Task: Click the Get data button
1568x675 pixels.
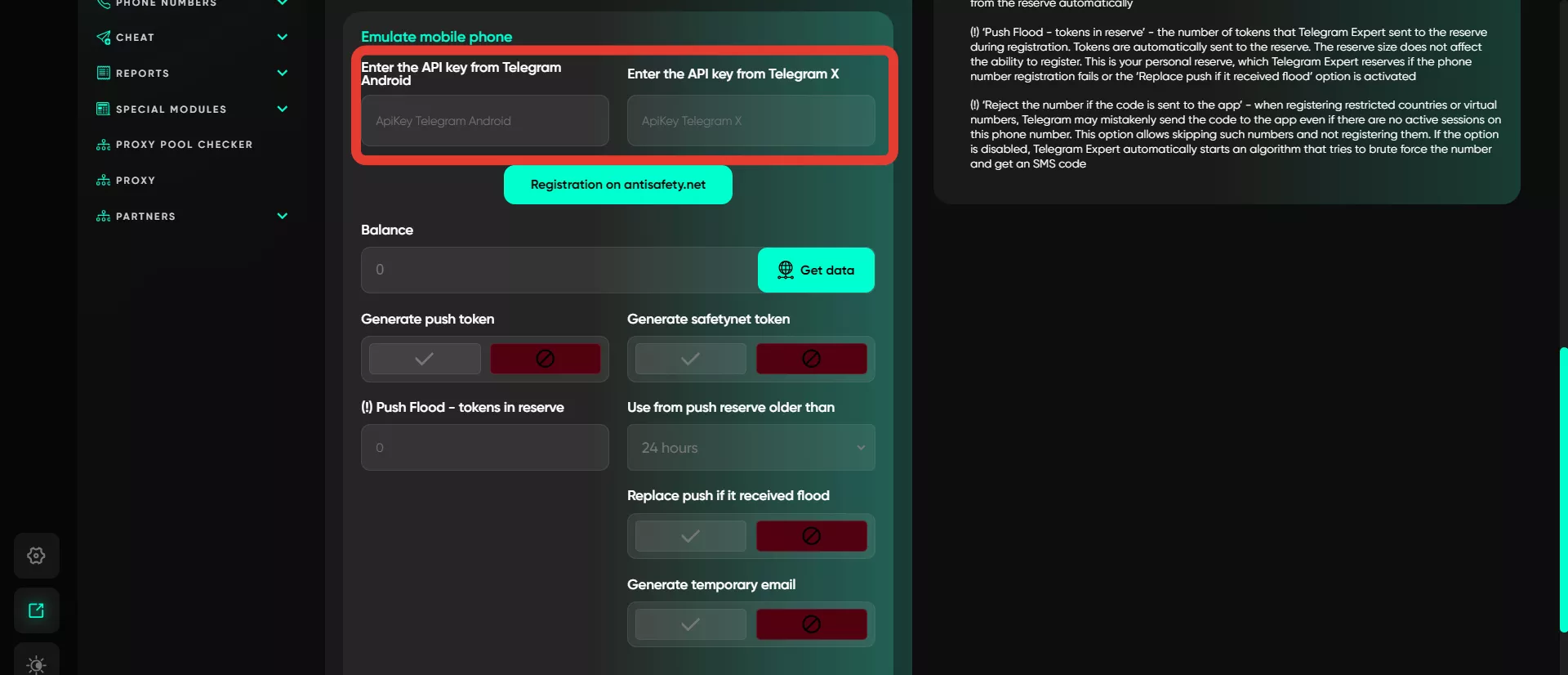Action: pos(816,270)
